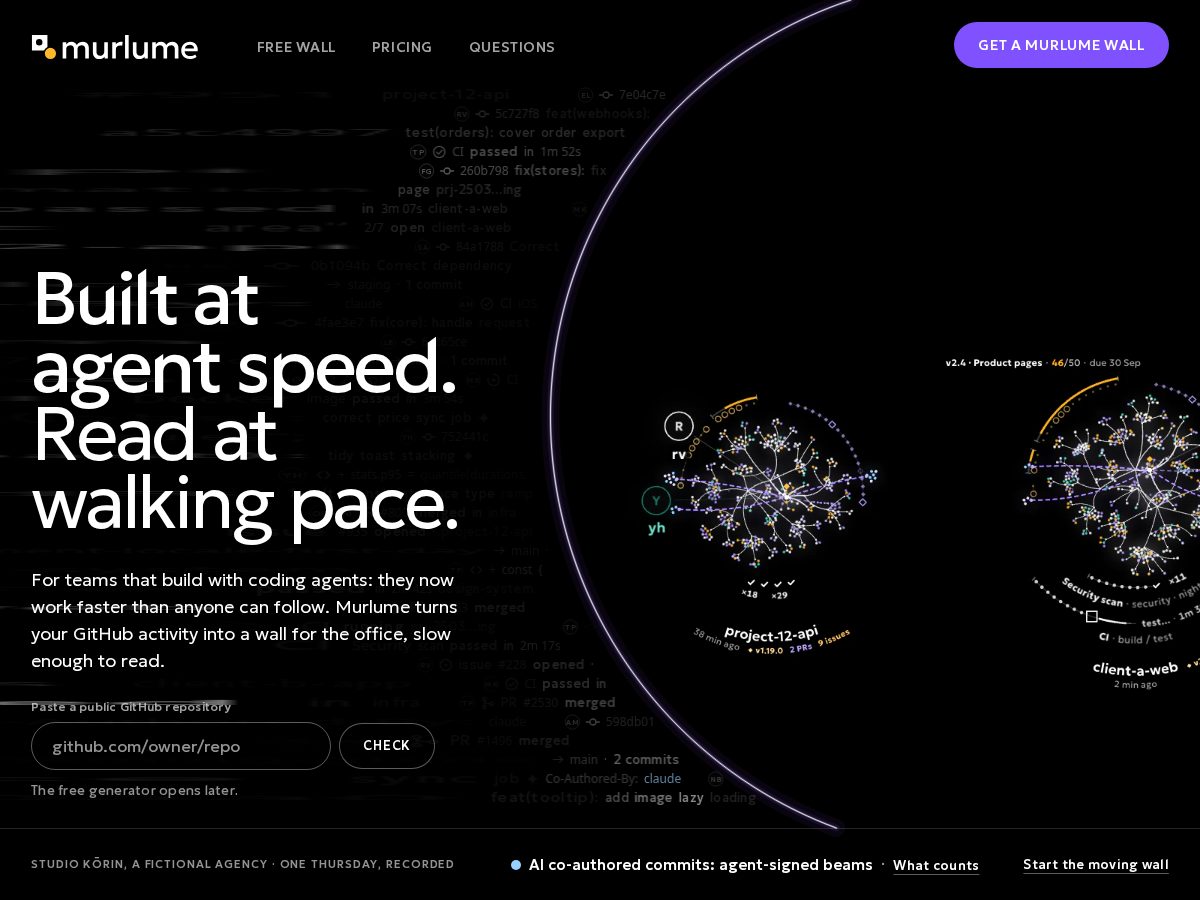Click the 'Studio Körin, a fictional agency' text
This screenshot has width=1200, height=900.
pyautogui.click(x=149, y=864)
